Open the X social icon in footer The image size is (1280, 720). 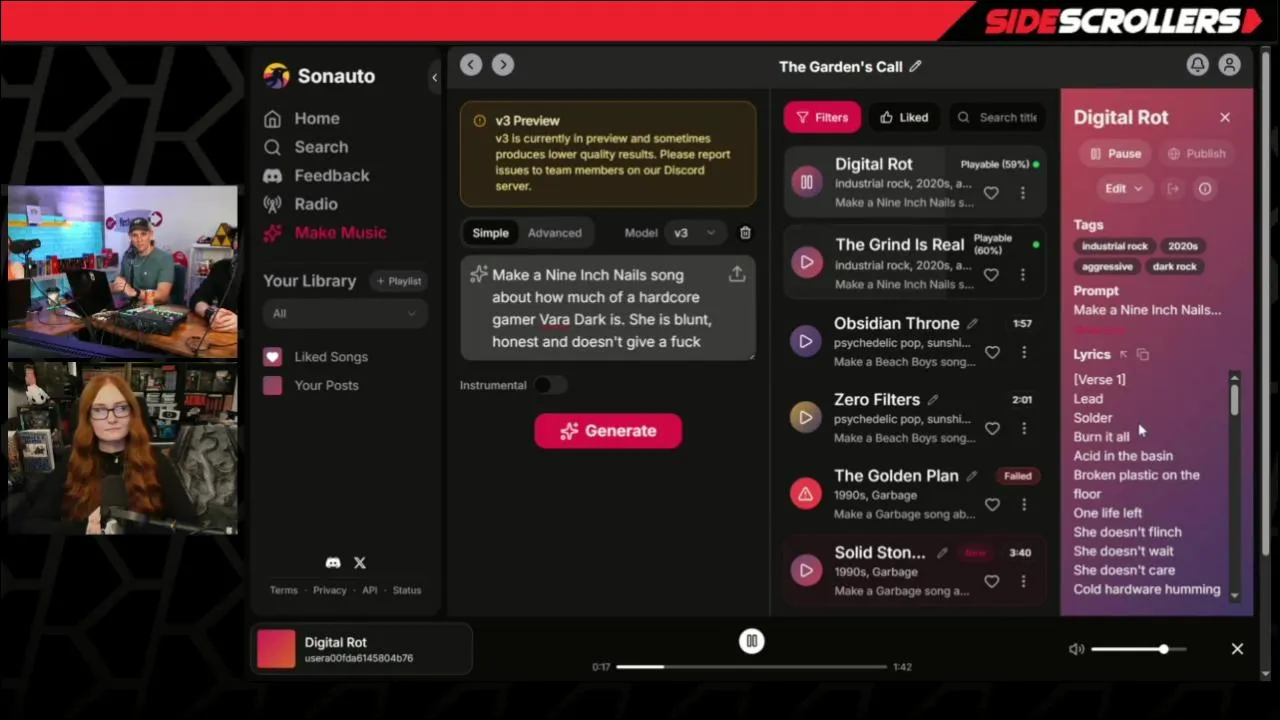point(360,563)
